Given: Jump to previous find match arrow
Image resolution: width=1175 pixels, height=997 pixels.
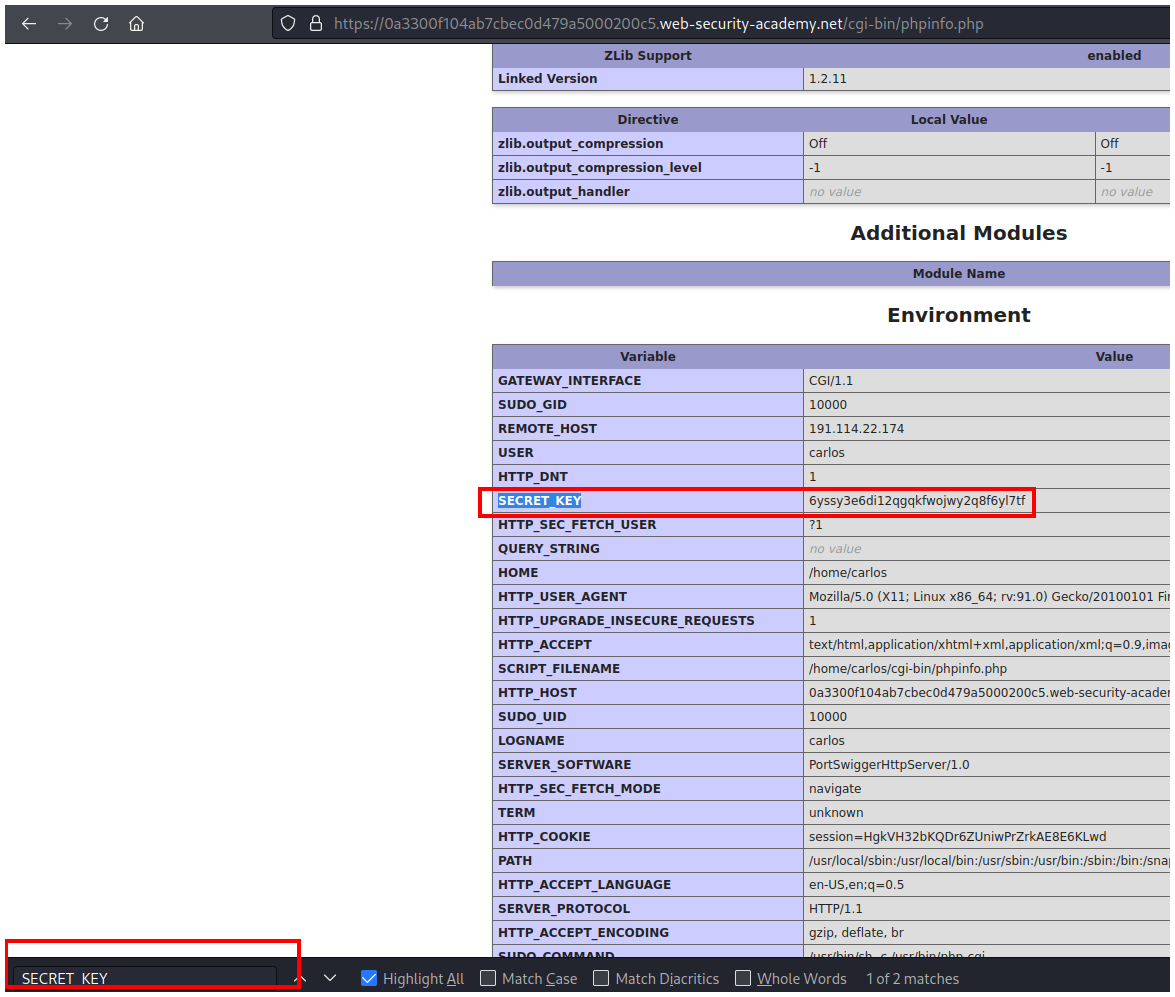Looking at the screenshot, I should click(x=301, y=978).
